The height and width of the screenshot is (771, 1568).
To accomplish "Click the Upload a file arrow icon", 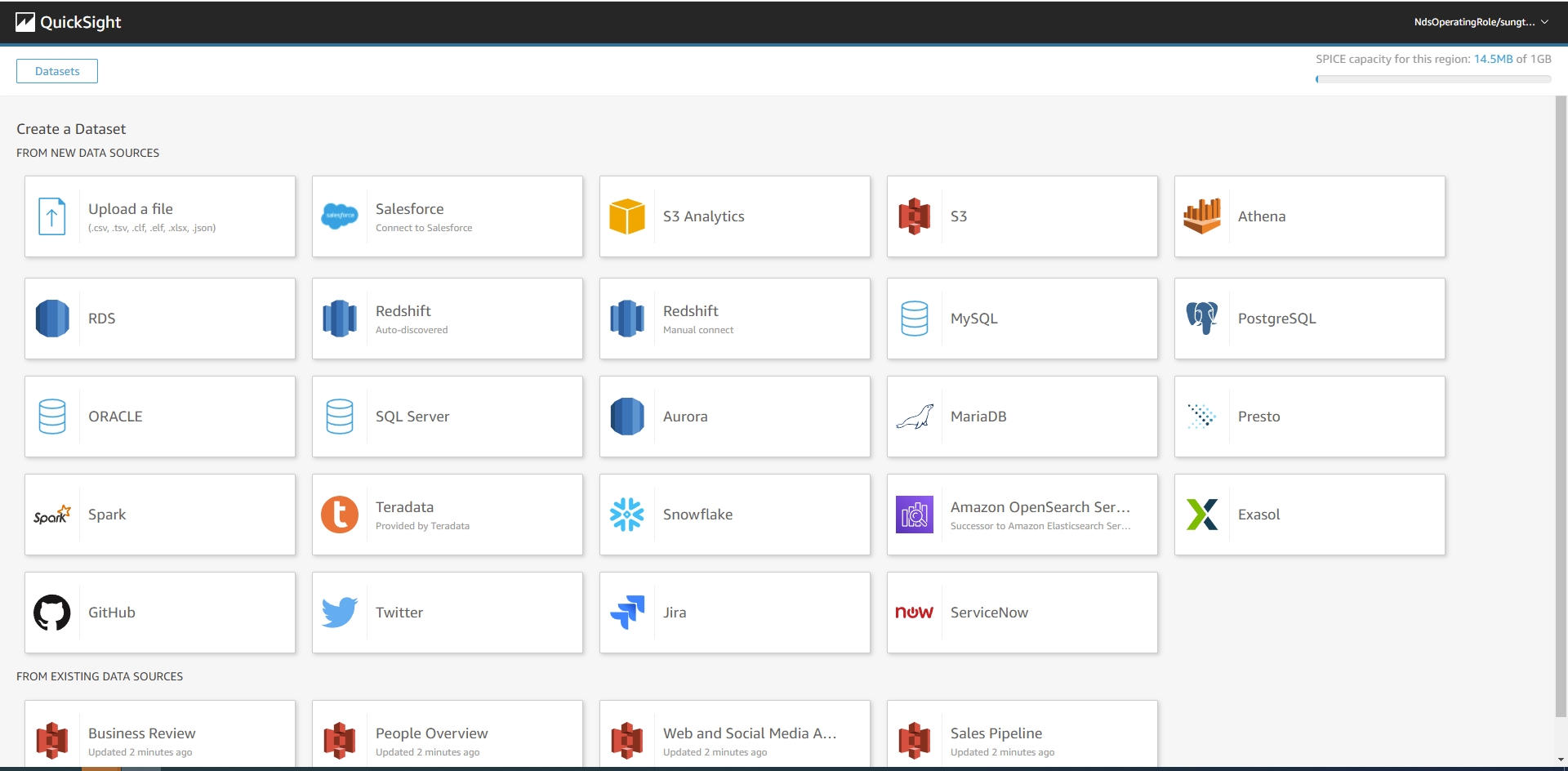I will (52, 216).
